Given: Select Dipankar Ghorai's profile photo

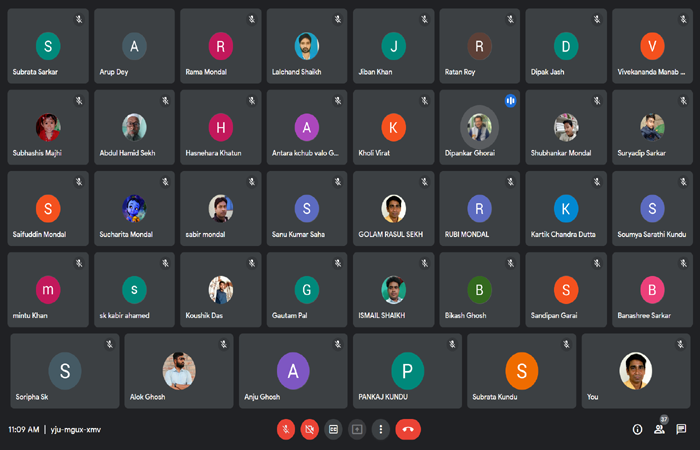Looking at the screenshot, I should pyautogui.click(x=479, y=127).
